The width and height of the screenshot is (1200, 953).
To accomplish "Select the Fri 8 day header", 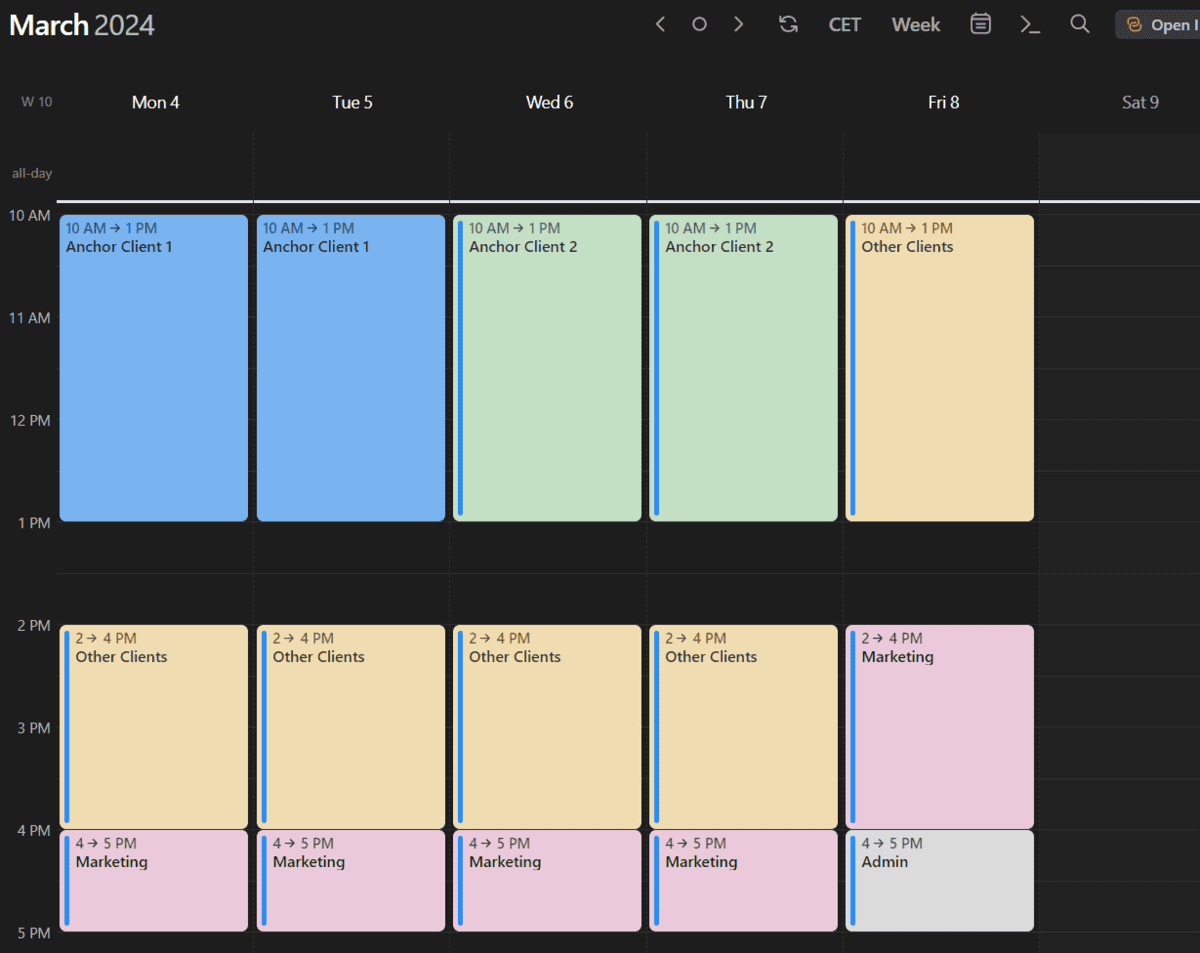I will click(943, 102).
